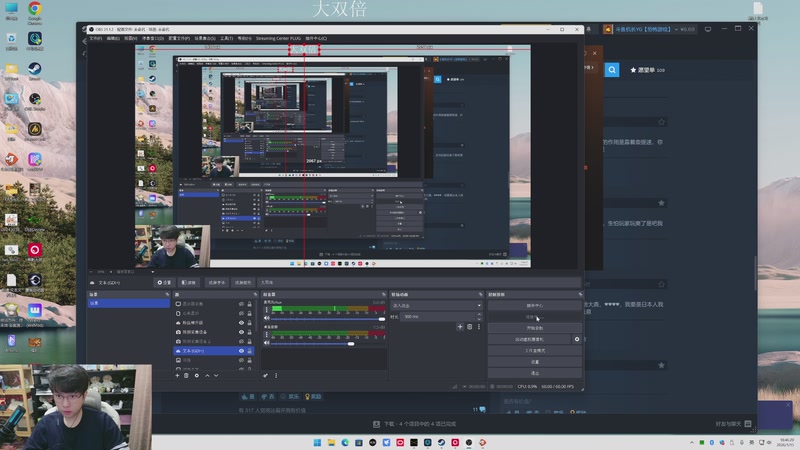This screenshot has height=450, width=800.
Task: Mute the 桌面音频 speaker icon
Action: tap(266, 343)
